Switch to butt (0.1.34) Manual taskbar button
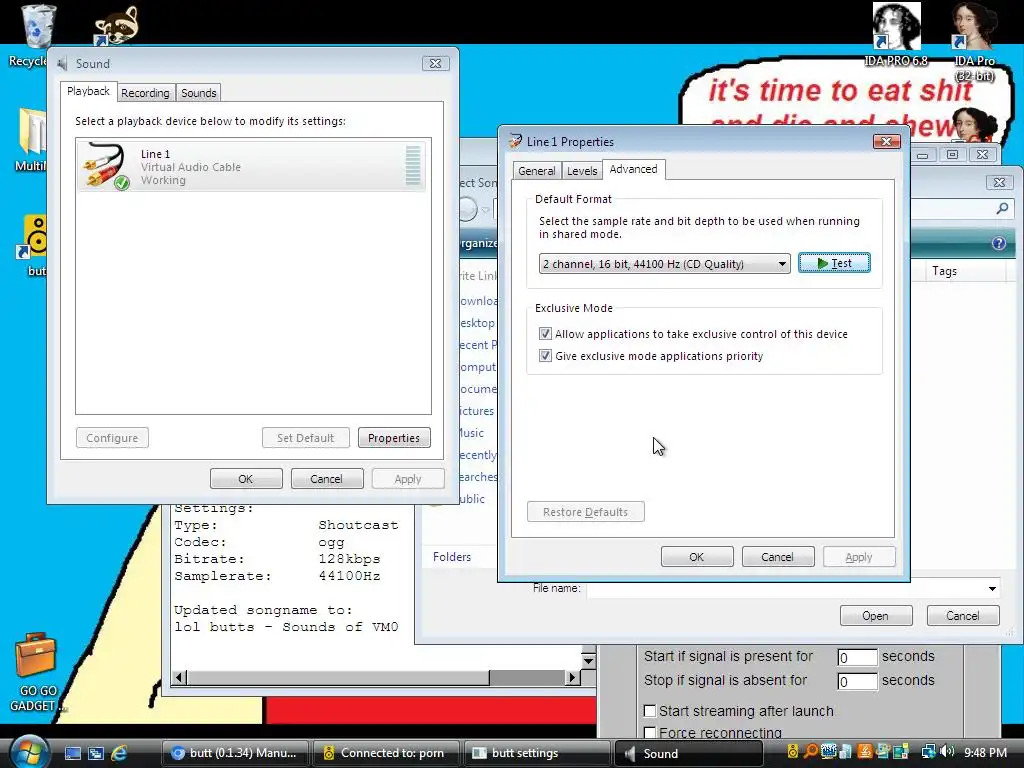 [234, 753]
